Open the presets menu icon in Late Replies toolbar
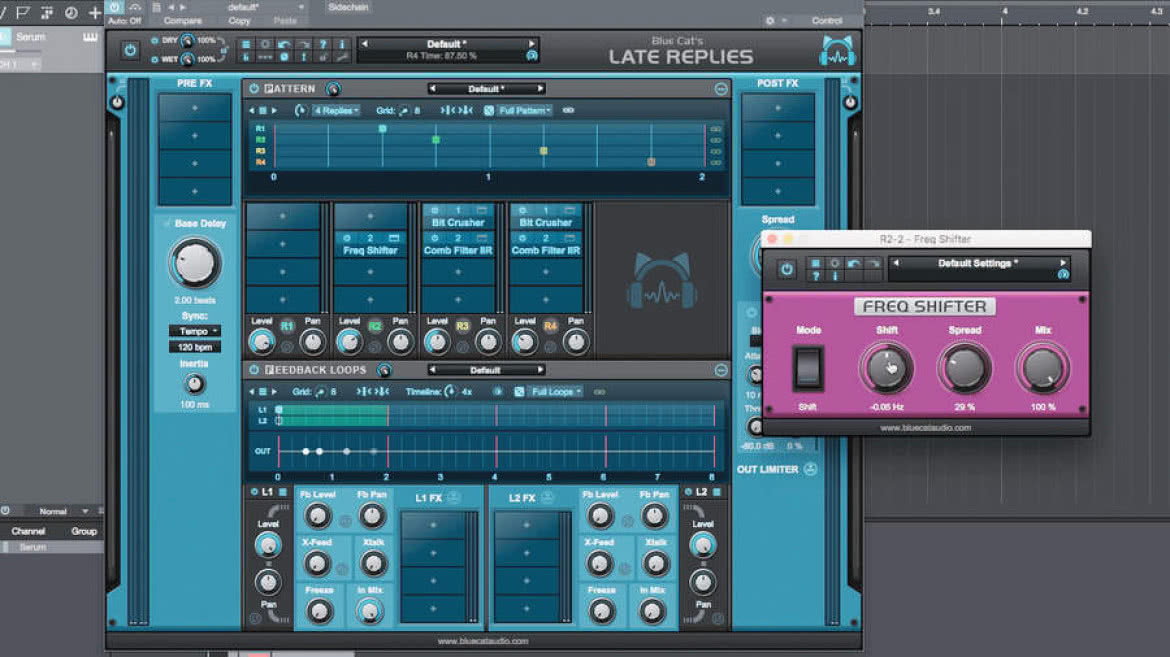This screenshot has width=1170, height=657. (245, 45)
